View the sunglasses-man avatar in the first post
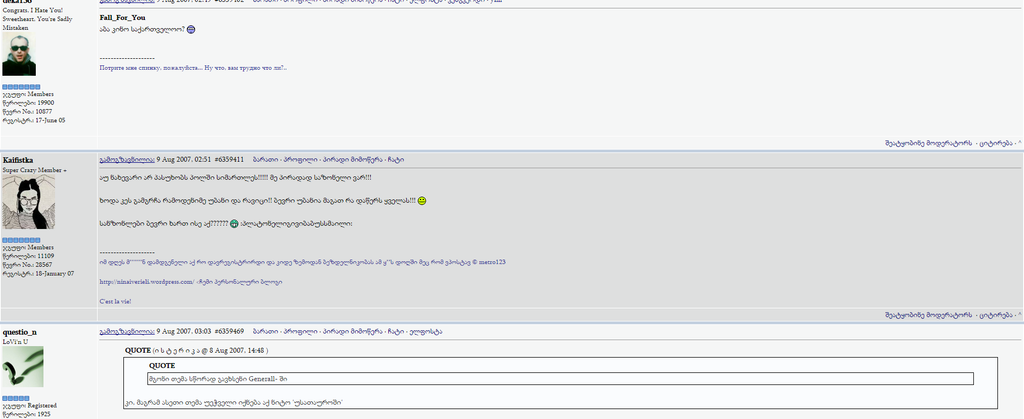This screenshot has height=419, width=1024. click(x=19, y=55)
